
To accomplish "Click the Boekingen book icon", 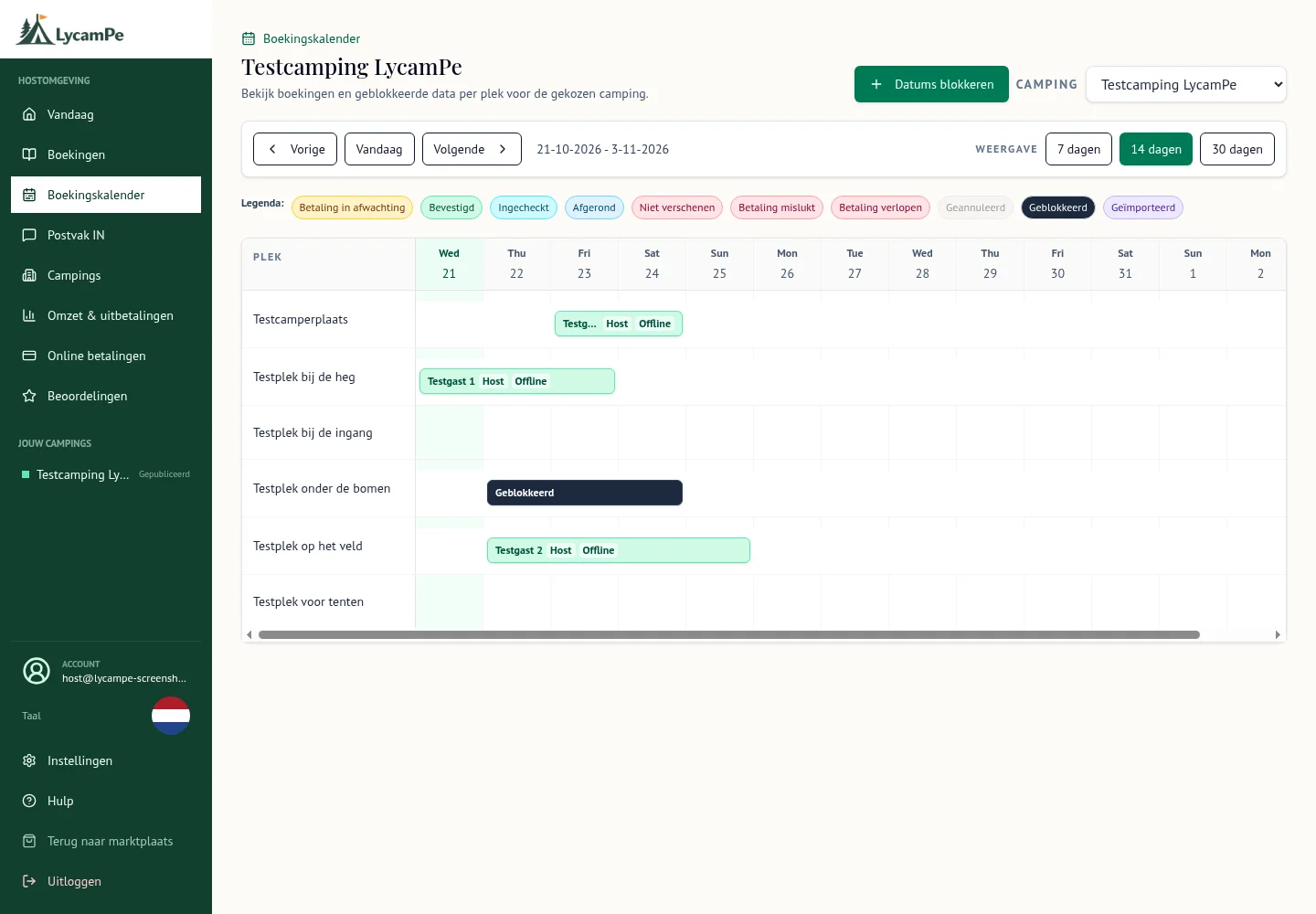I will pos(29,154).
